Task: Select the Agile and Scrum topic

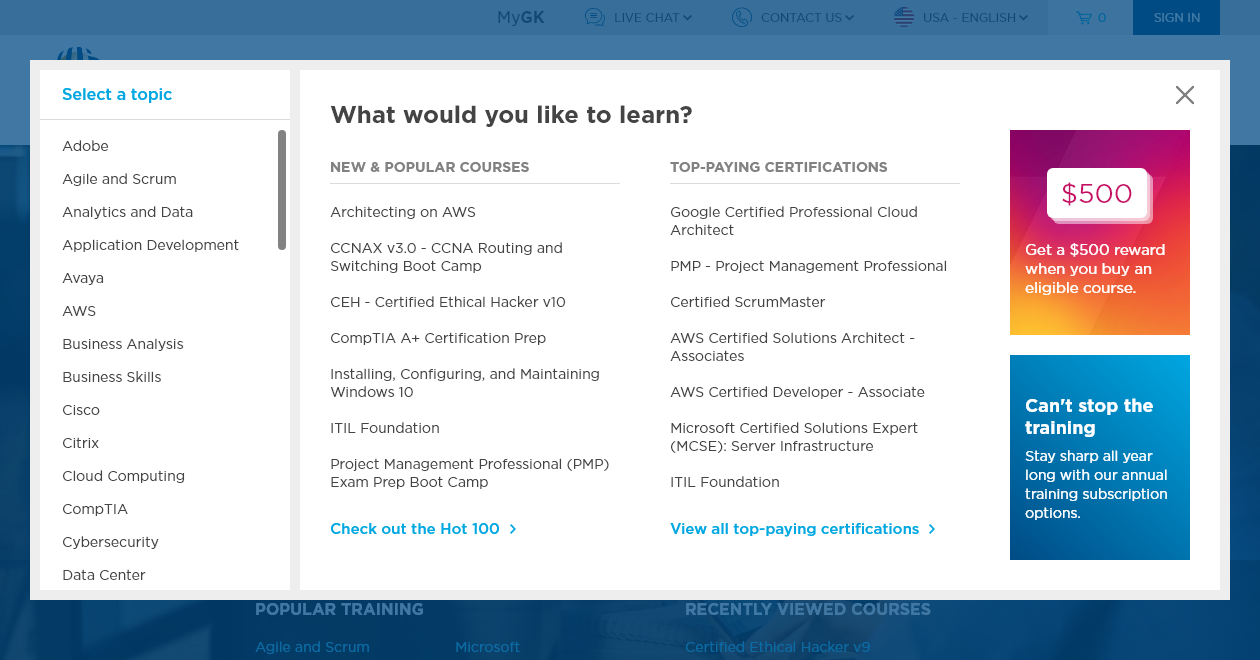Action: (119, 179)
